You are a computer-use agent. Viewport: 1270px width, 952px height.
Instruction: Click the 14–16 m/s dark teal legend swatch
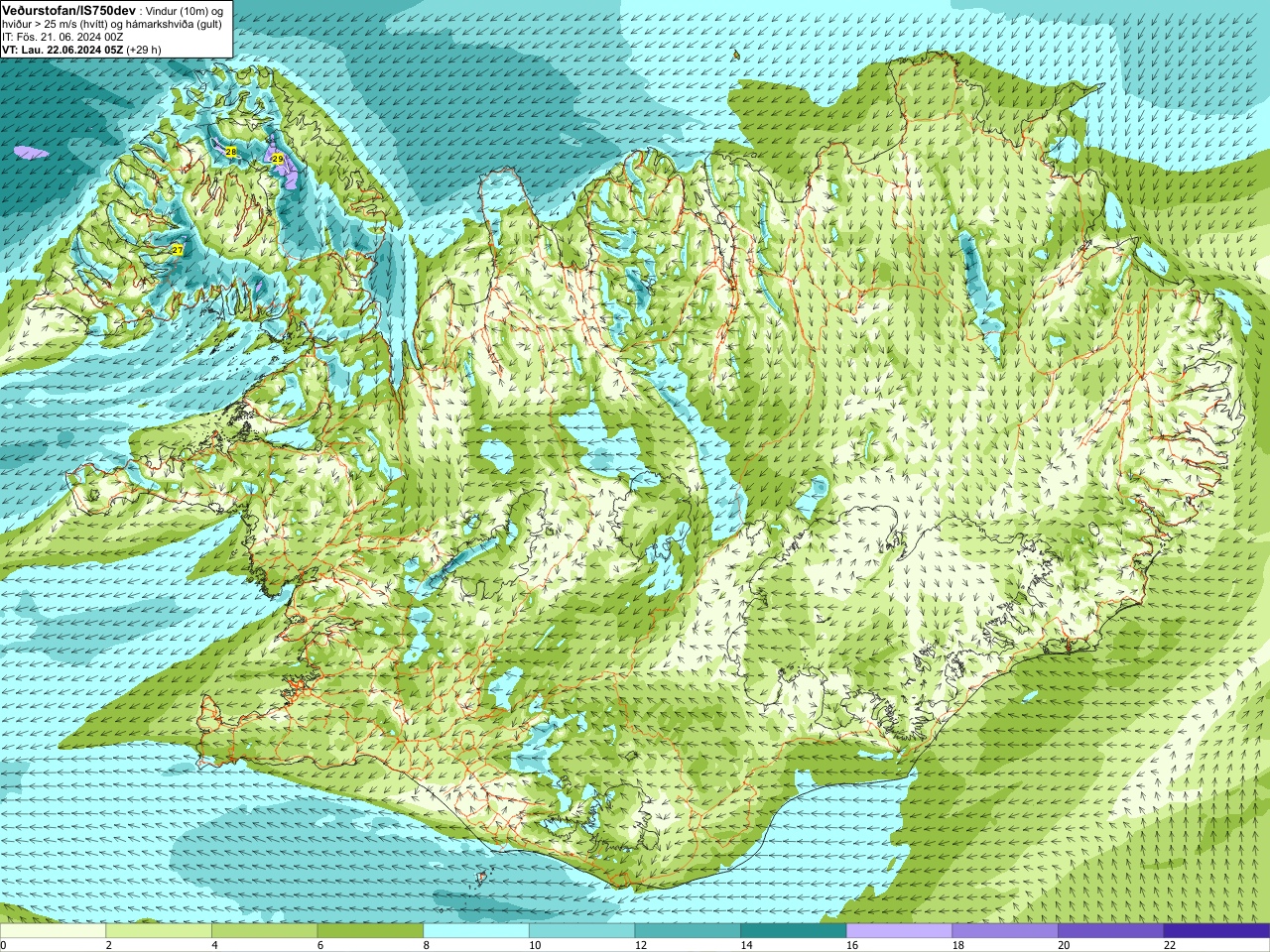(794, 931)
